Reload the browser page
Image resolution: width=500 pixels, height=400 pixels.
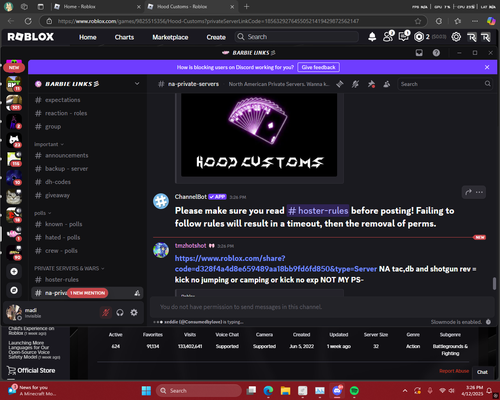[28, 21]
